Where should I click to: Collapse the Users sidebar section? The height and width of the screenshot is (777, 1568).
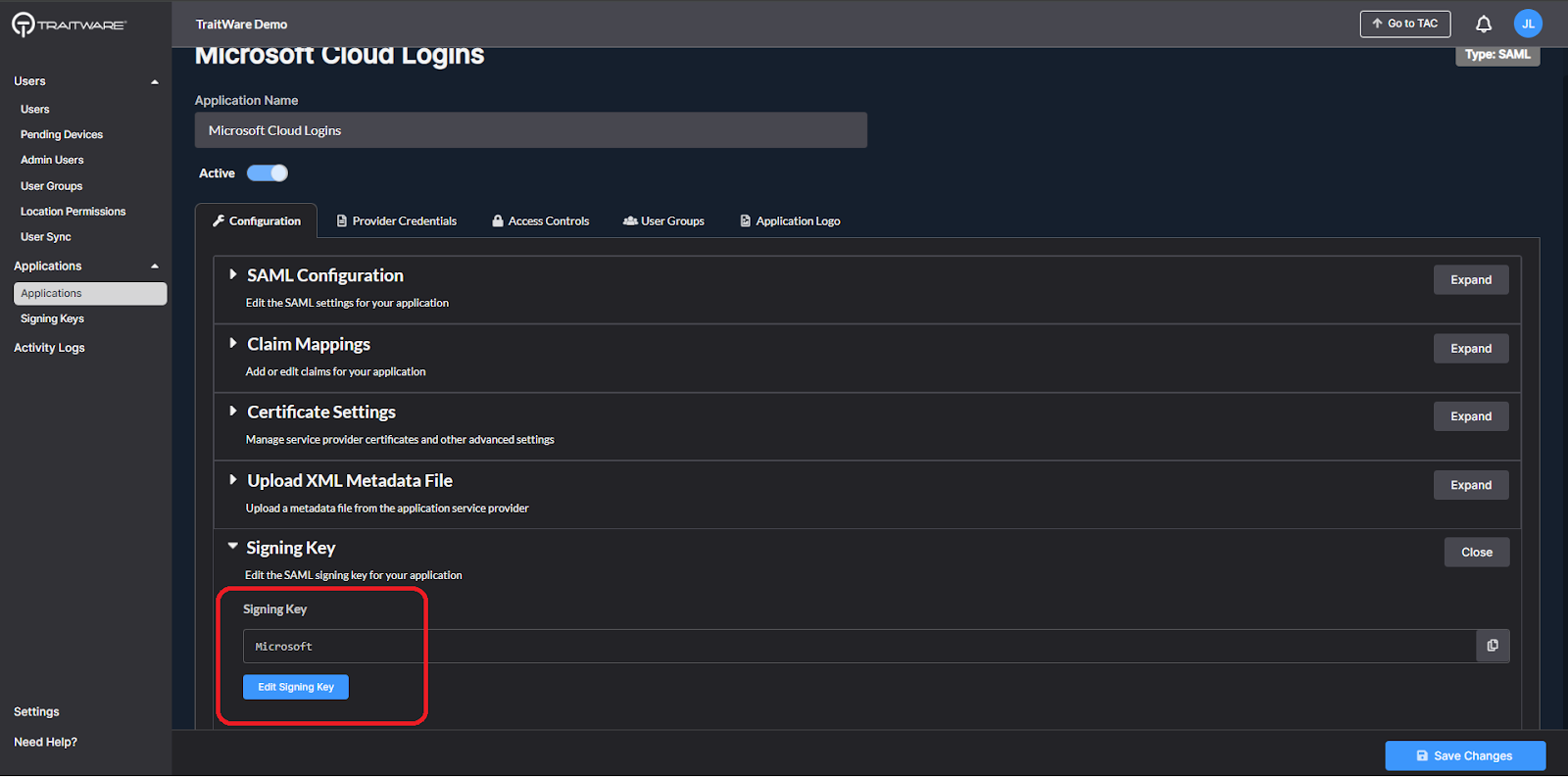(155, 81)
